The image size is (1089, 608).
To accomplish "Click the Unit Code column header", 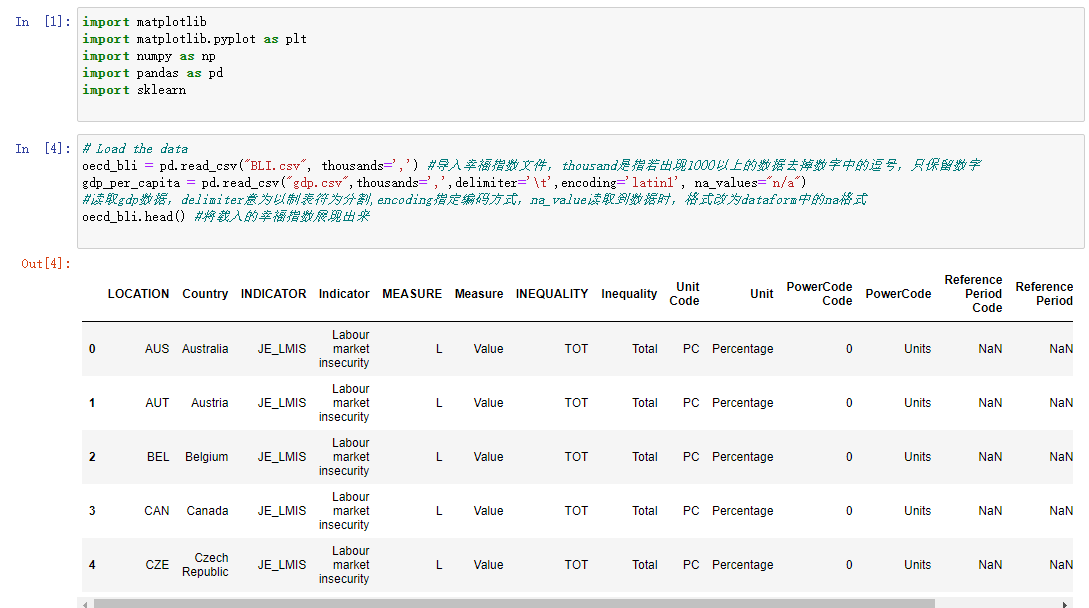I will [685, 294].
